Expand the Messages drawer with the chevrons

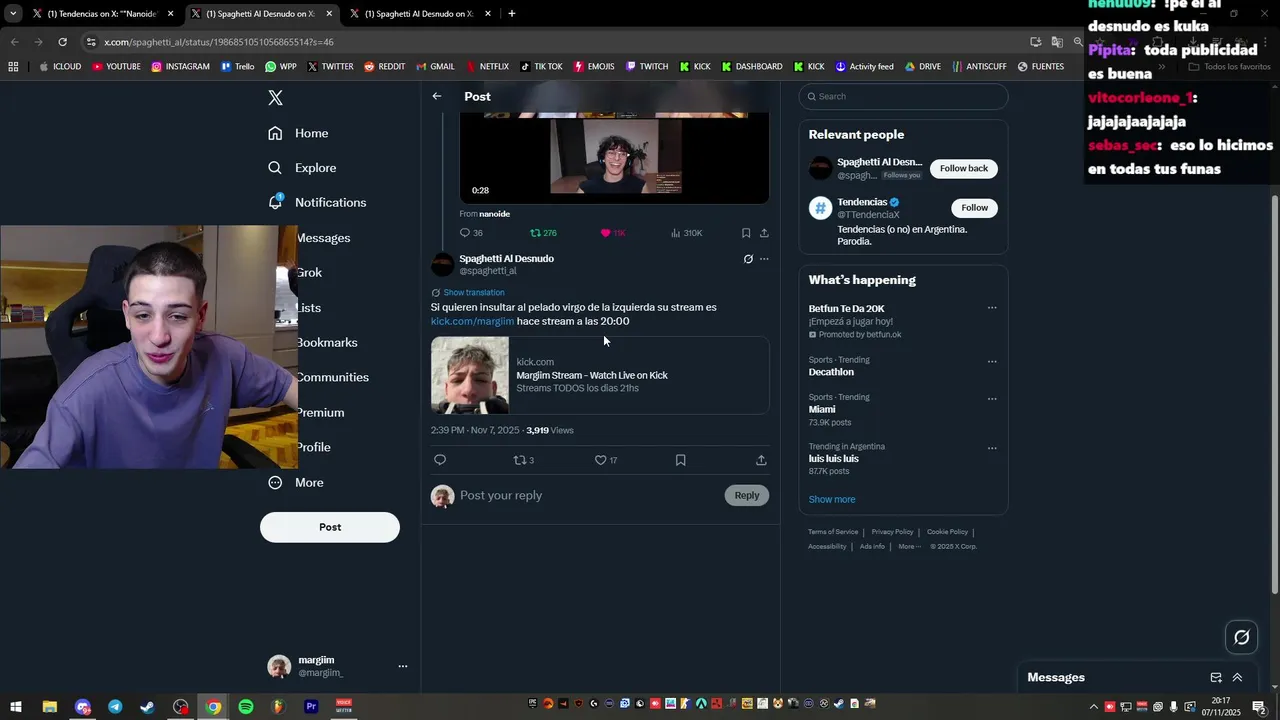1237,677
